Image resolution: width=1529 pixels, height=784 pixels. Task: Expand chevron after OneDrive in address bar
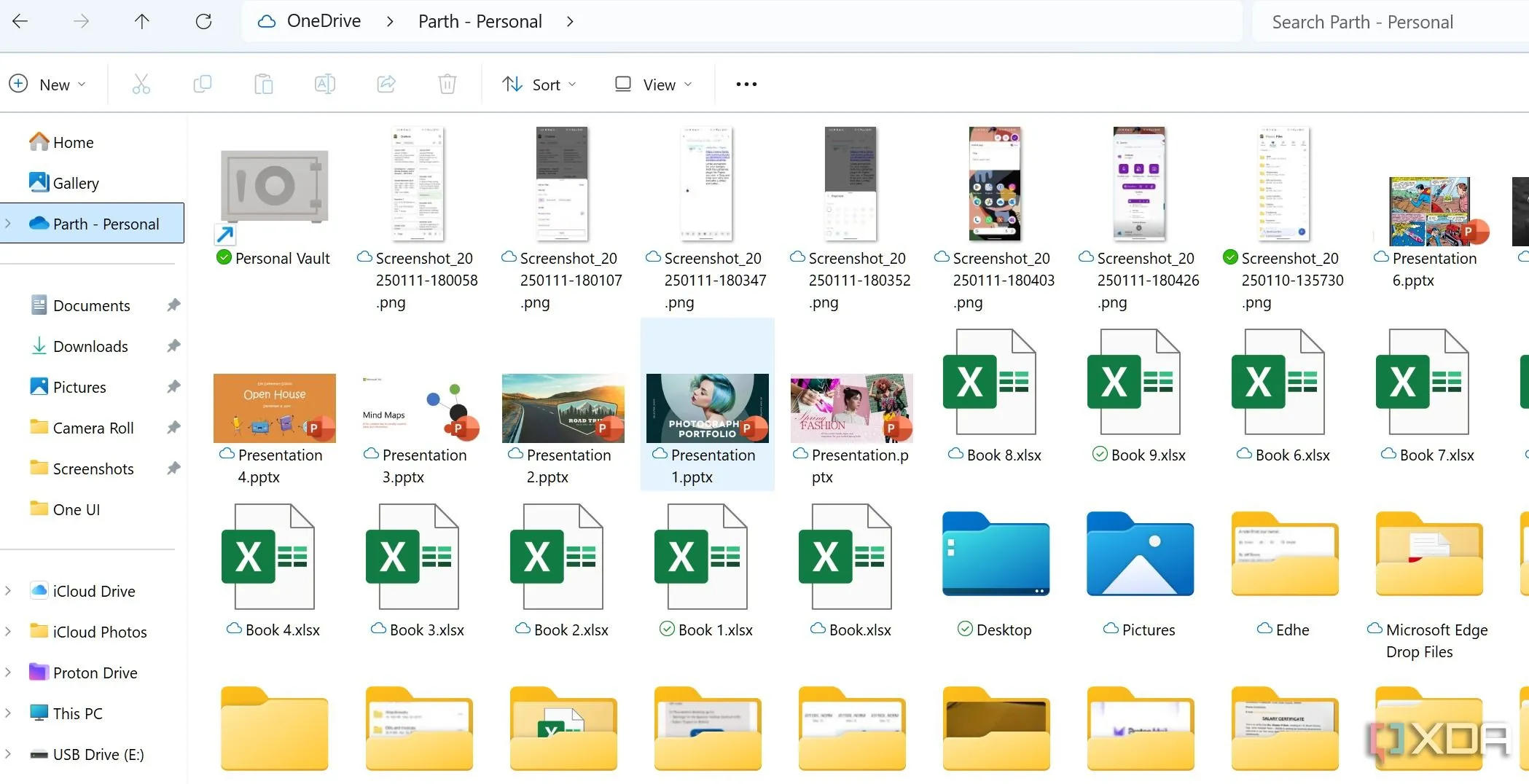tap(390, 22)
